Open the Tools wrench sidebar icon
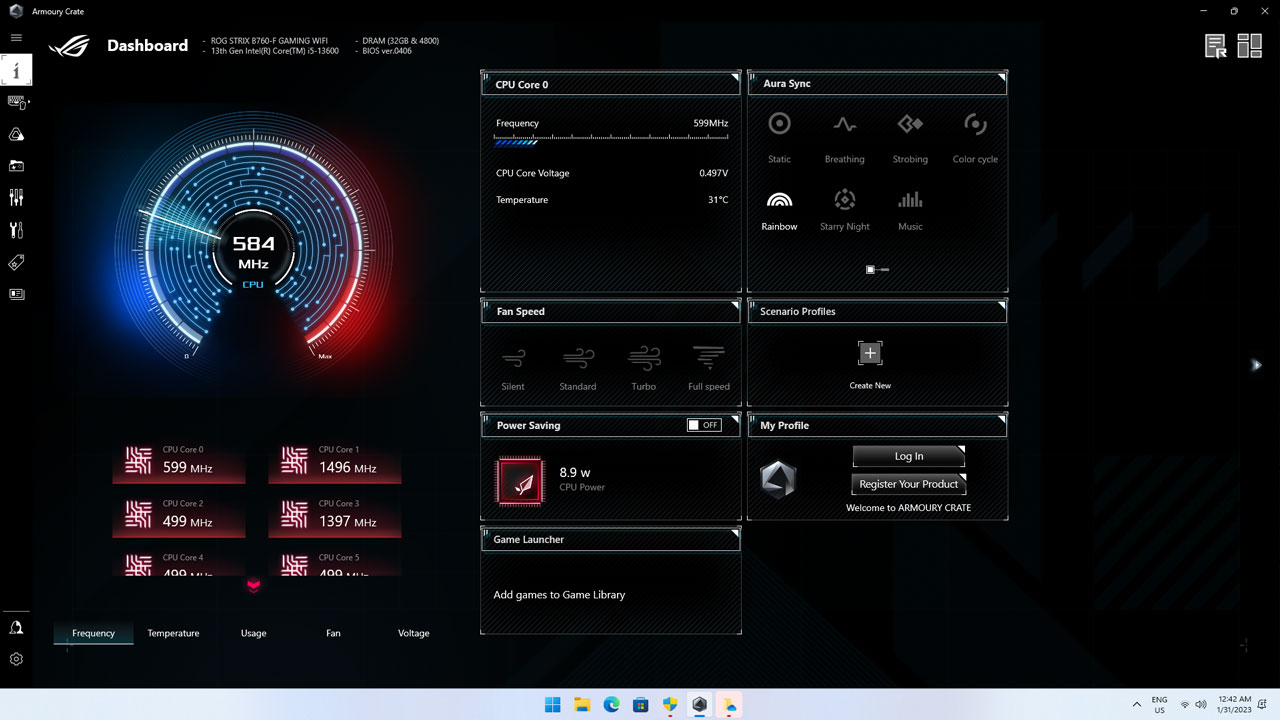The width and height of the screenshot is (1280, 720). click(16, 230)
